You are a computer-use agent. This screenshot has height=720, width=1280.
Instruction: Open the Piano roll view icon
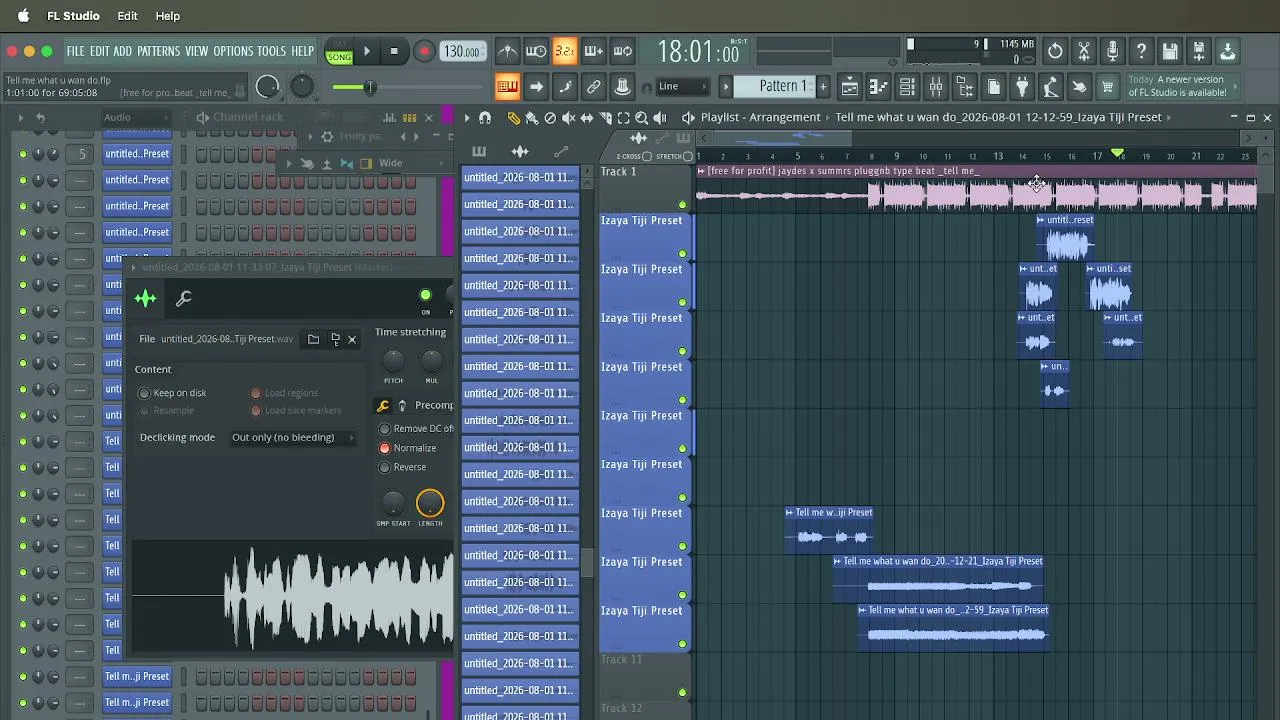[x=878, y=87]
